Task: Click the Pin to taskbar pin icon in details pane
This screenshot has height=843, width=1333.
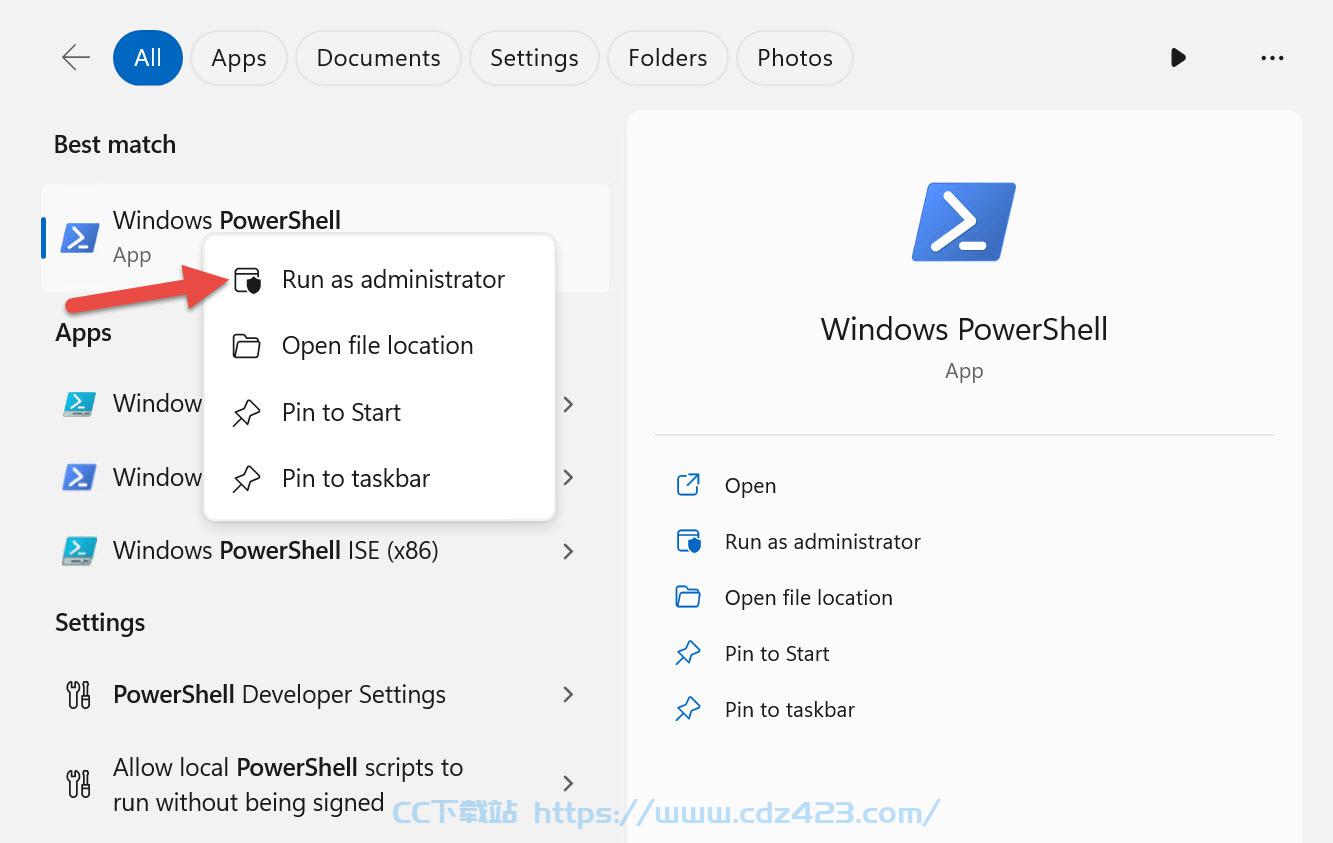Action: coord(688,710)
